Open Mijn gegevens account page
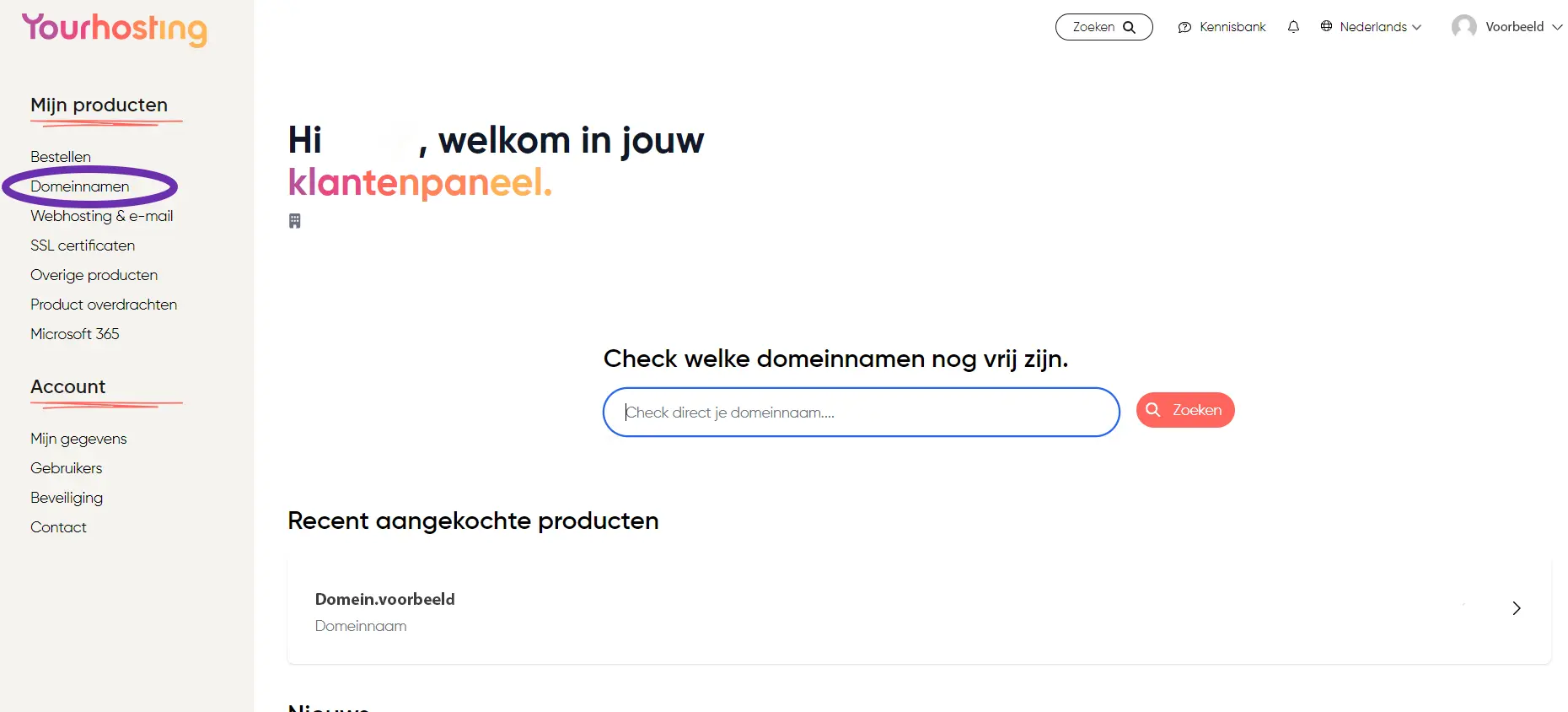Image resolution: width=1568 pixels, height=712 pixels. point(78,439)
